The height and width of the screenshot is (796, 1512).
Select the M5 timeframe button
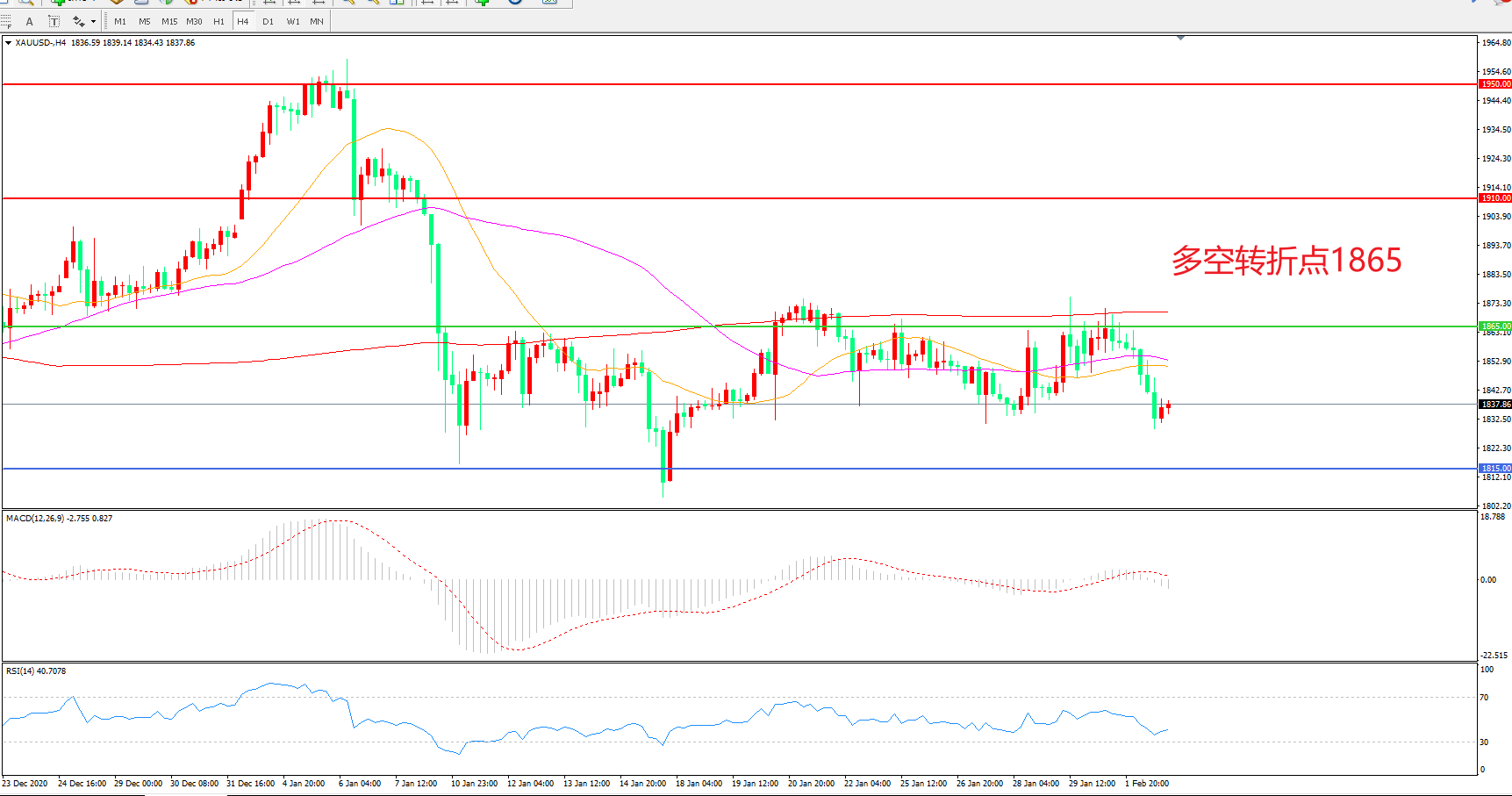pyautogui.click(x=145, y=22)
